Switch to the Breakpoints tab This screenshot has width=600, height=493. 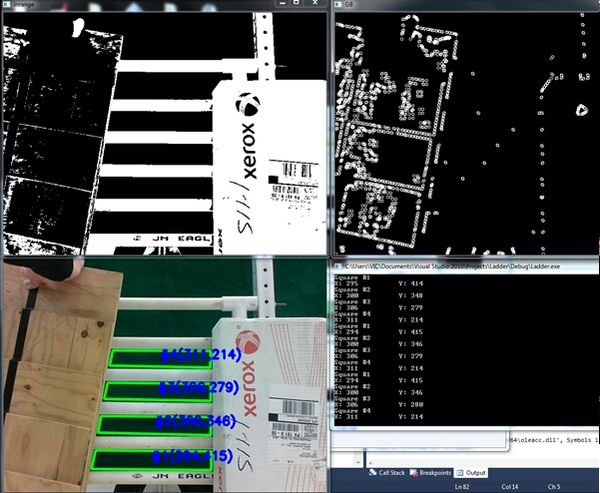coord(430,473)
